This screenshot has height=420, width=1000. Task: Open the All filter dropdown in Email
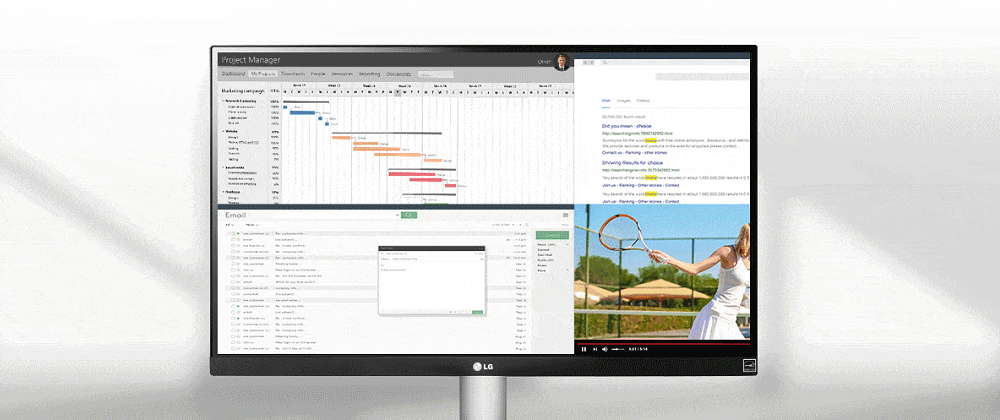coord(229,224)
